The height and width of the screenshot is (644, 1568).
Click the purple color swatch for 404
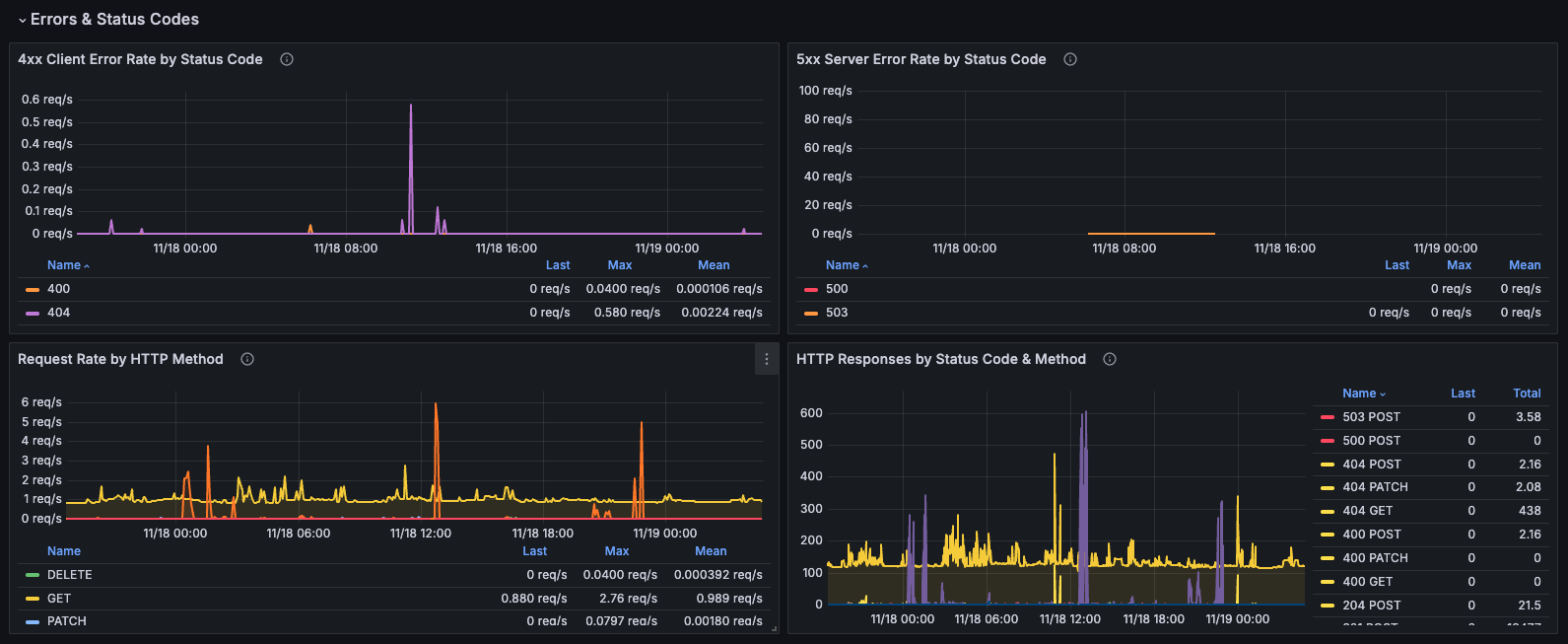tap(33, 314)
